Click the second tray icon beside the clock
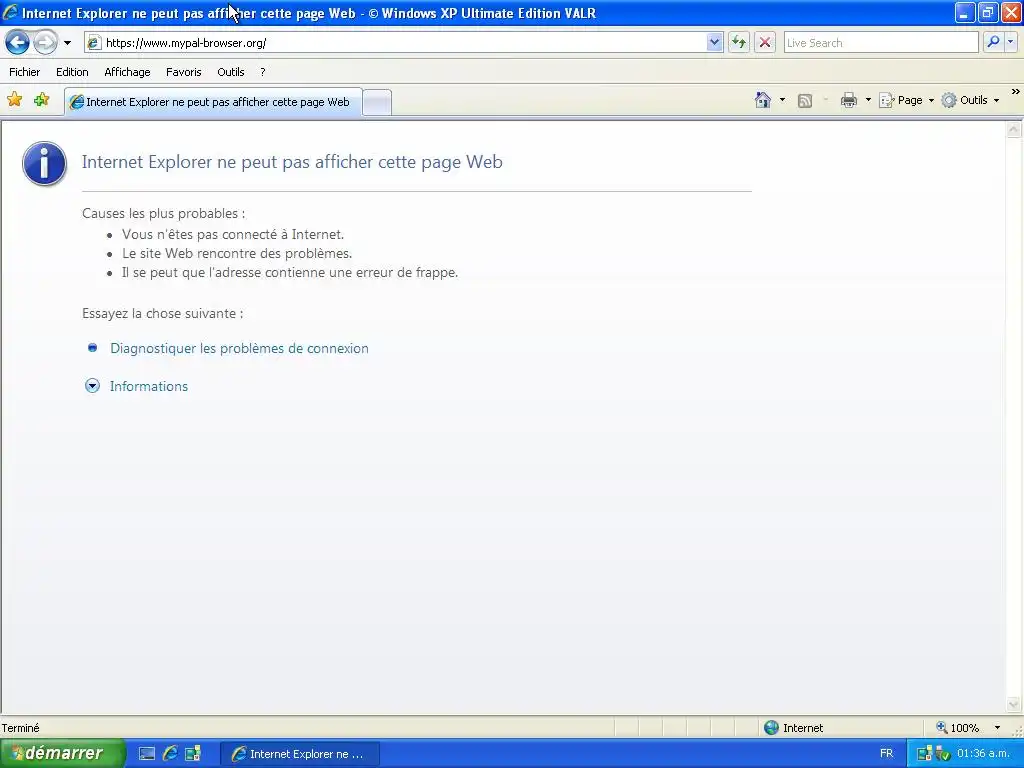 pos(942,754)
